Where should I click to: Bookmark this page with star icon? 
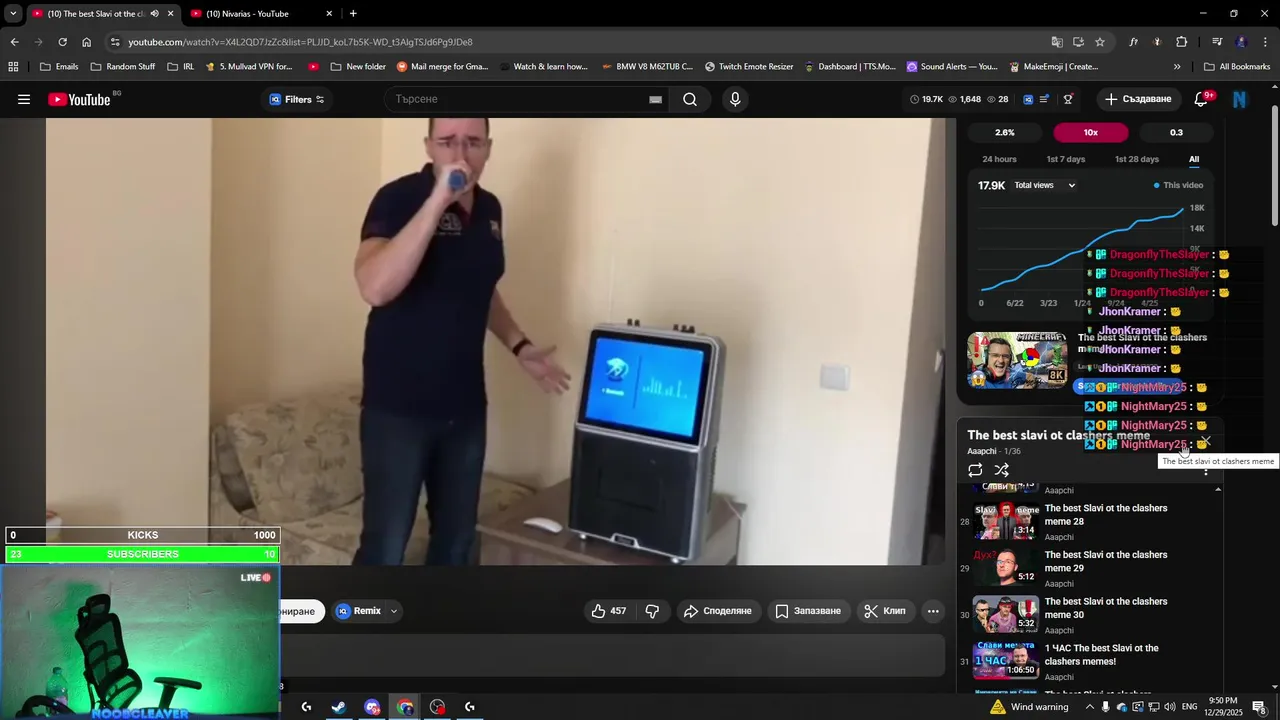point(1100,42)
